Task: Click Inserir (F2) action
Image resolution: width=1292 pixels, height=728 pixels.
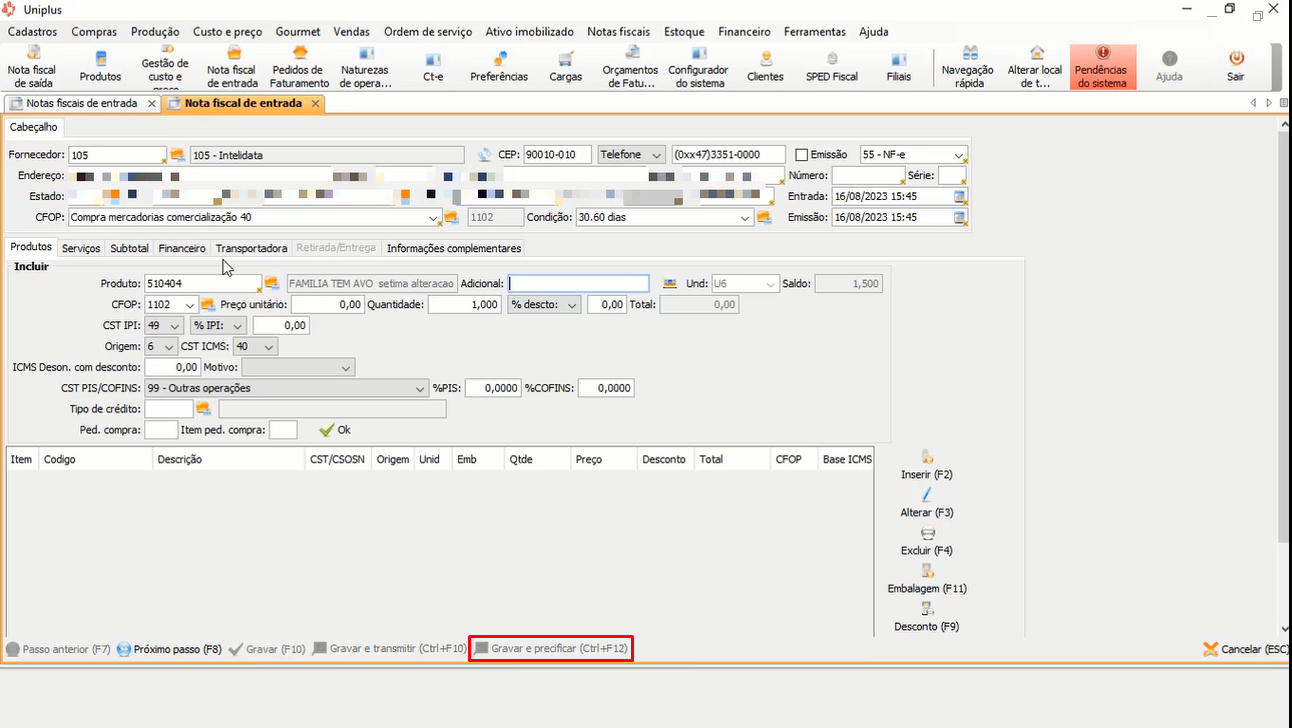Action: click(x=927, y=466)
